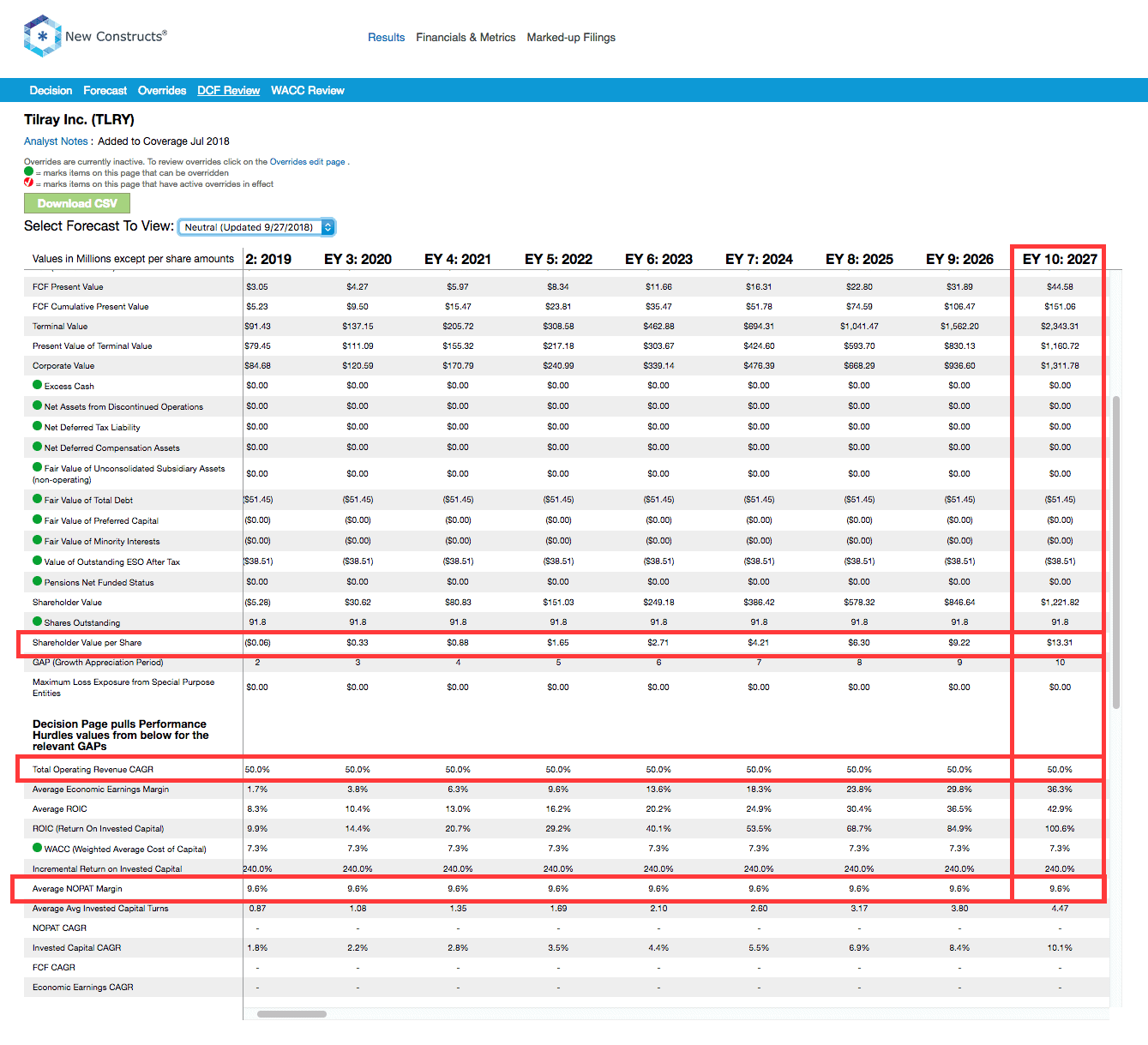Click green dot beside Fair Value of Unconsolidated Subsidiary Assets
This screenshot has width=1148, height=1045.
(37, 467)
